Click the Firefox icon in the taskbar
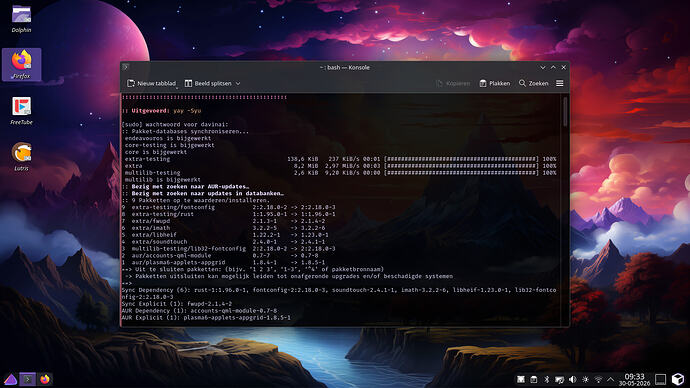690x388 pixels. click(x=44, y=379)
